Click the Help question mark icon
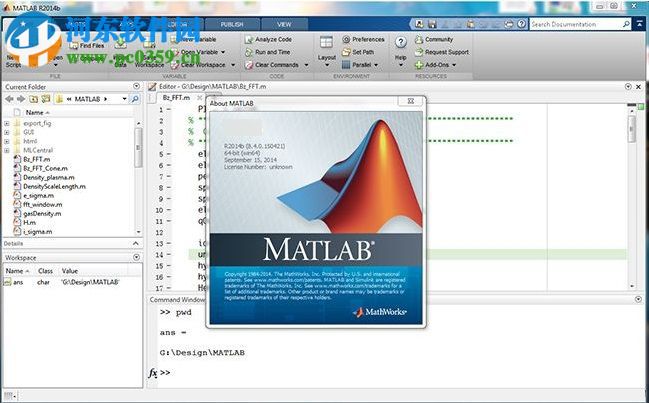Screen dimensions: 649x403 click(400, 42)
